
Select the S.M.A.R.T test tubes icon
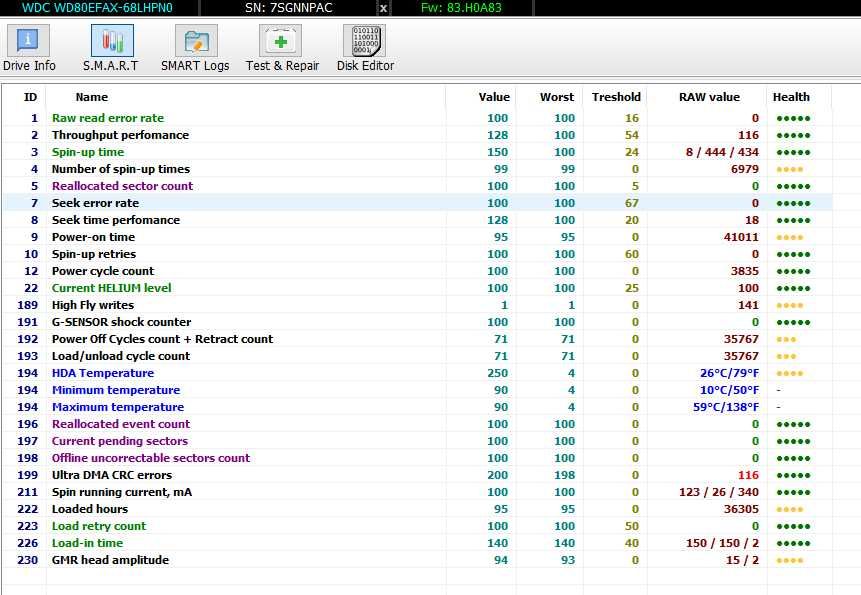[x=112, y=41]
